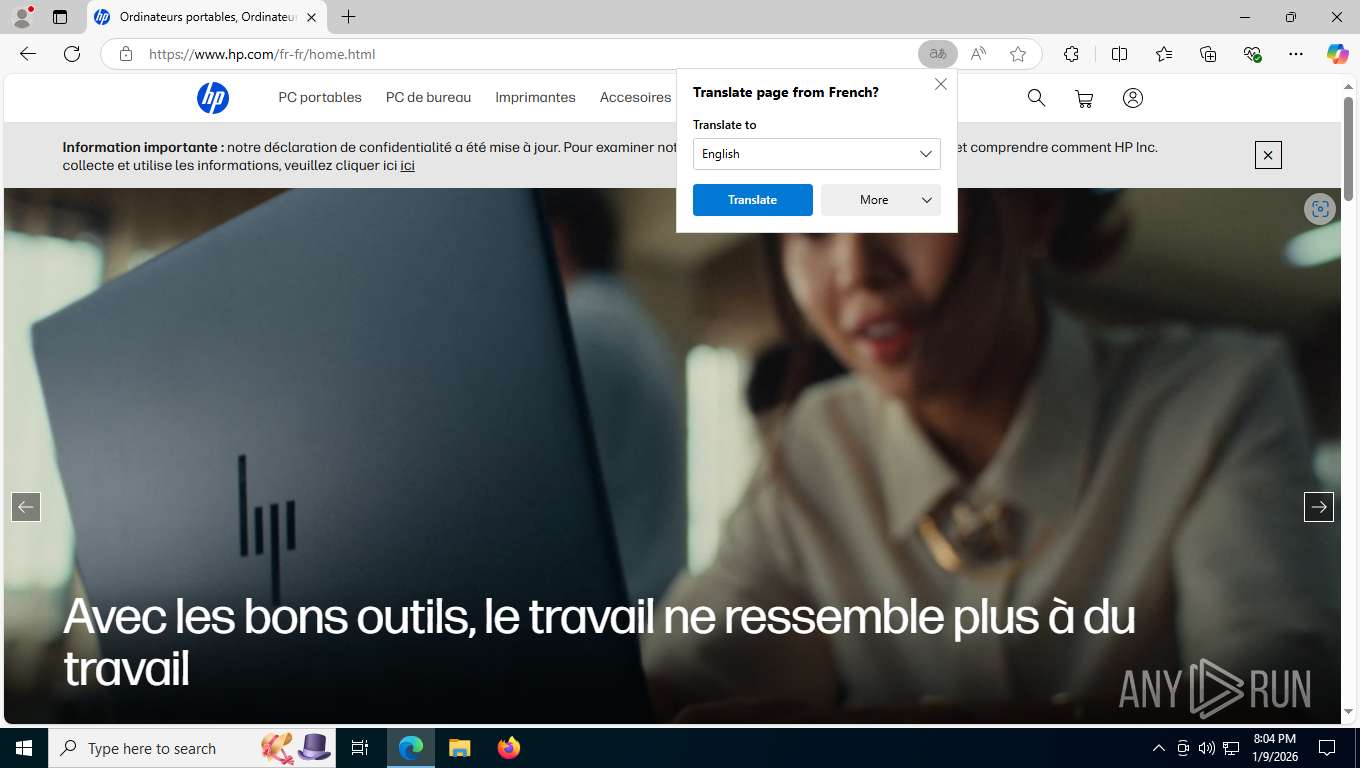Open the browser profile icon

[x=21, y=17]
